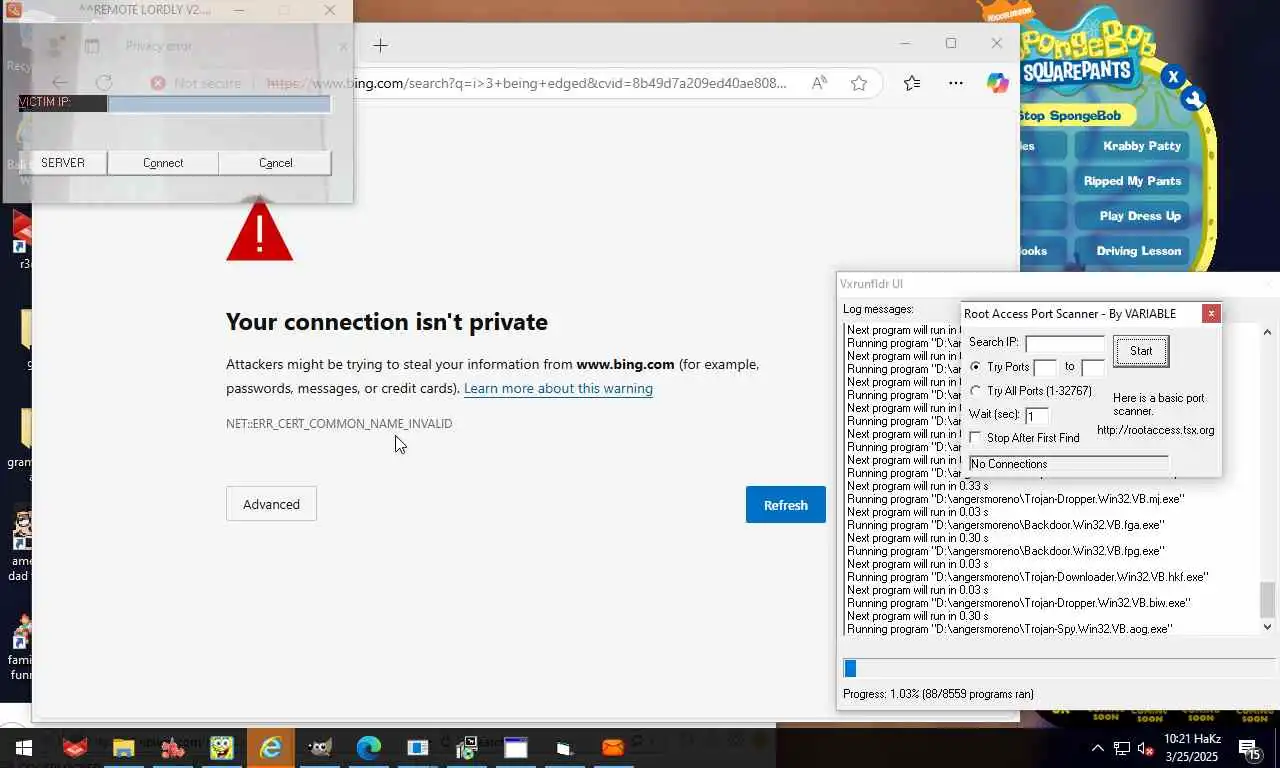Open the SpongeBob taskbar application

pos(222,747)
